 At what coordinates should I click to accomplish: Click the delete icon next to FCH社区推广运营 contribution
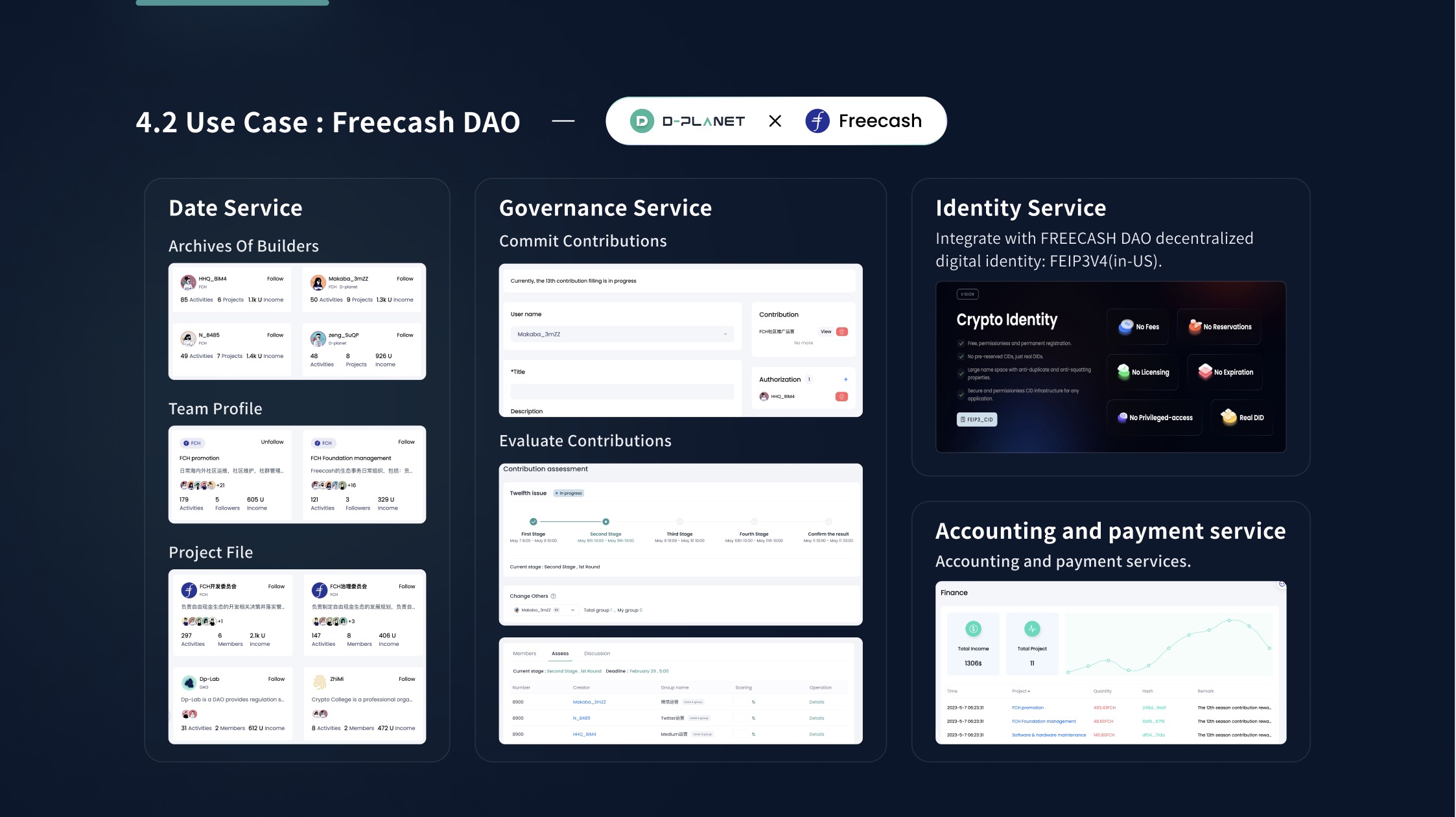842,332
